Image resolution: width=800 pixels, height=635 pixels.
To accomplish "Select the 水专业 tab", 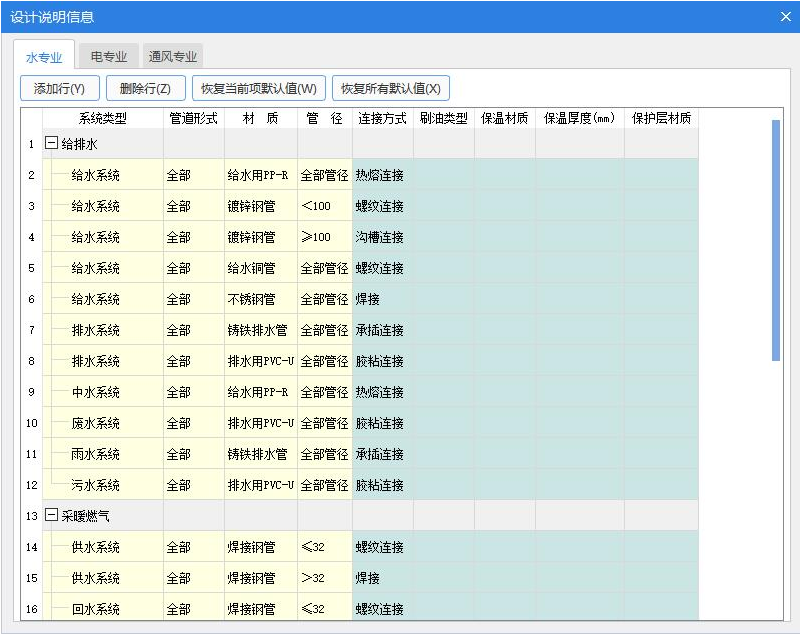I will pos(44,57).
